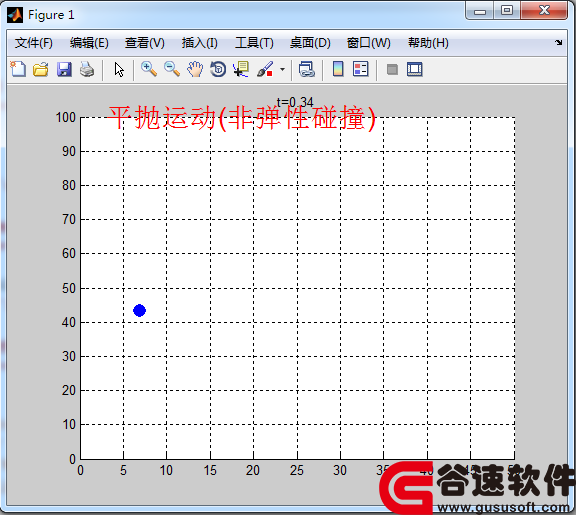Viewport: 576px width, 515px height.
Task: Open a file with folder icon
Action: coord(41,69)
